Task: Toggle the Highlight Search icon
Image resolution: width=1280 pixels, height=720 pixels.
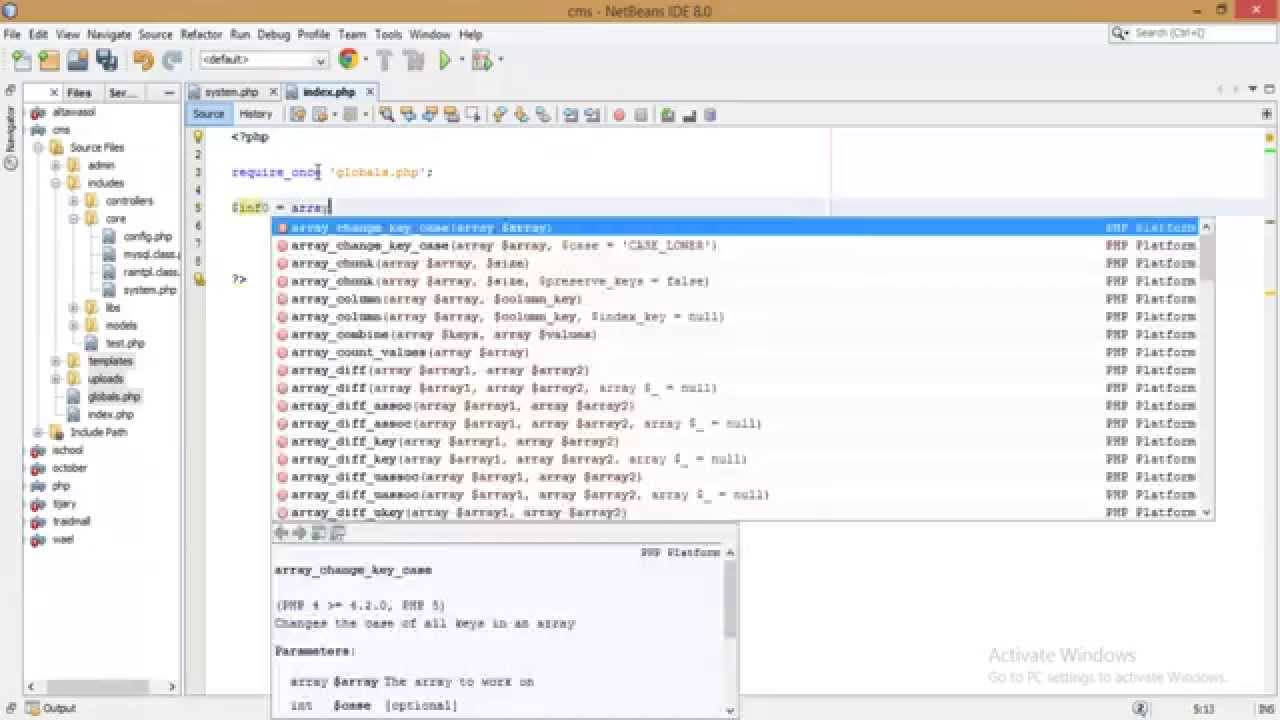Action: coord(451,115)
